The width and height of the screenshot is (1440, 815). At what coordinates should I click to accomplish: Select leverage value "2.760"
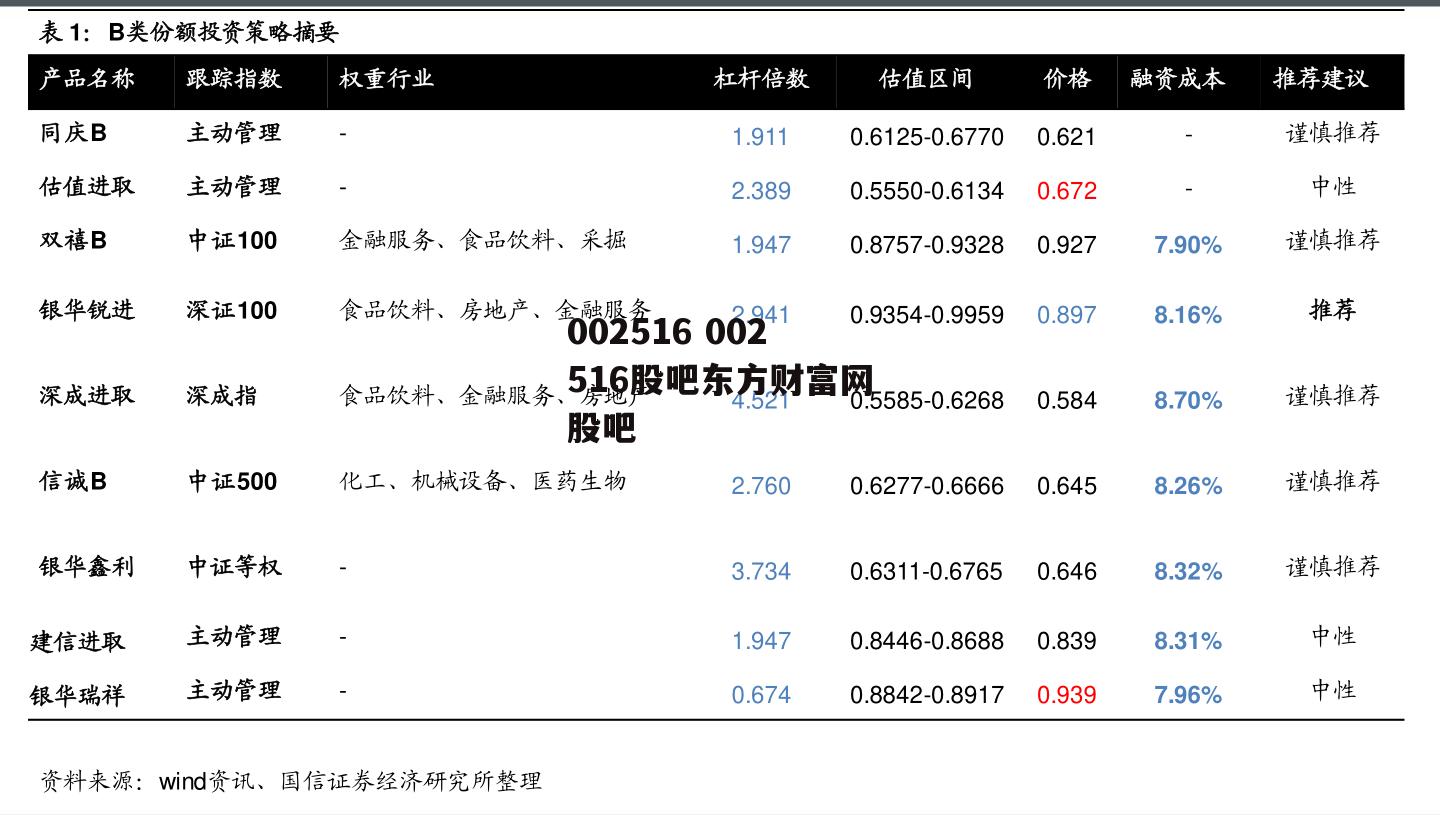point(761,486)
